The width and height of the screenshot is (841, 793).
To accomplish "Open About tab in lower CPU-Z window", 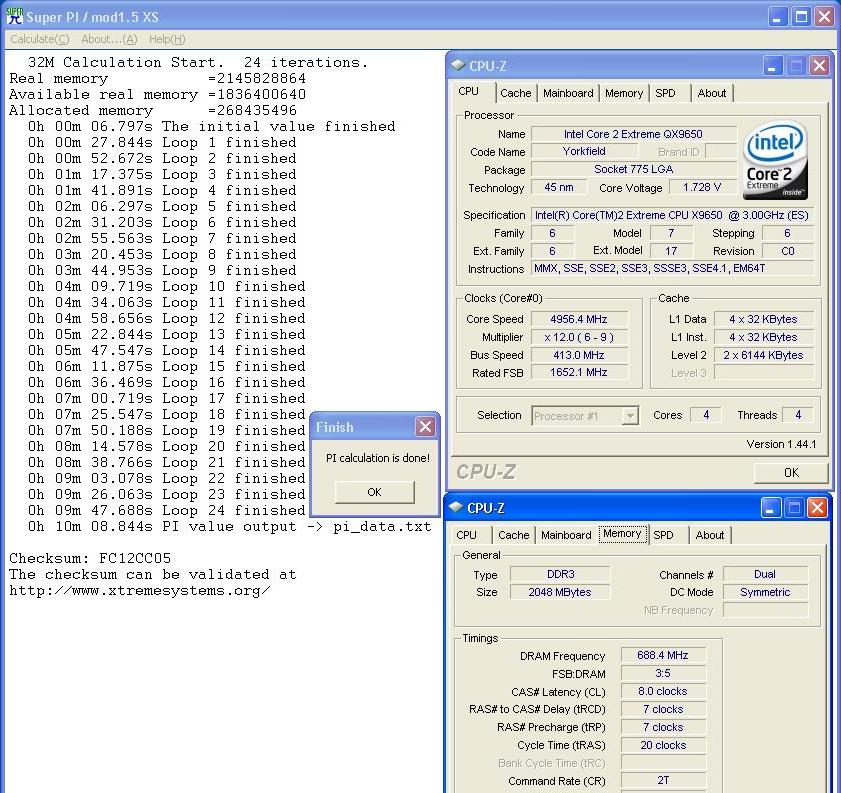I will click(710, 535).
